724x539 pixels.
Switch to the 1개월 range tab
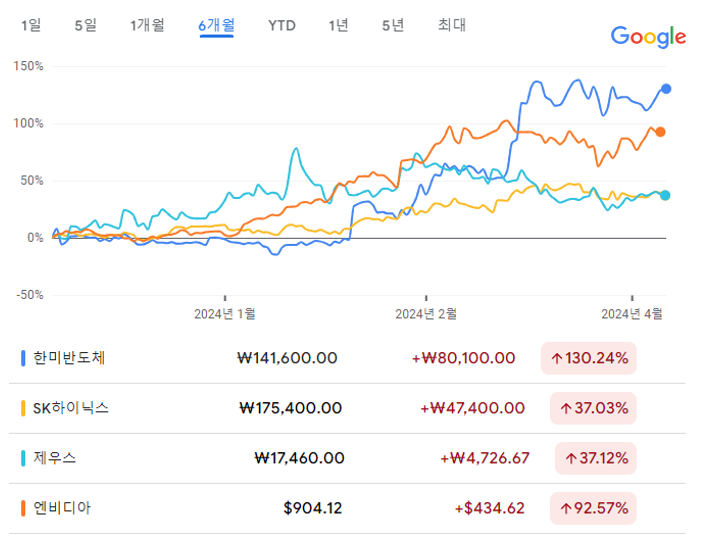coord(147,25)
